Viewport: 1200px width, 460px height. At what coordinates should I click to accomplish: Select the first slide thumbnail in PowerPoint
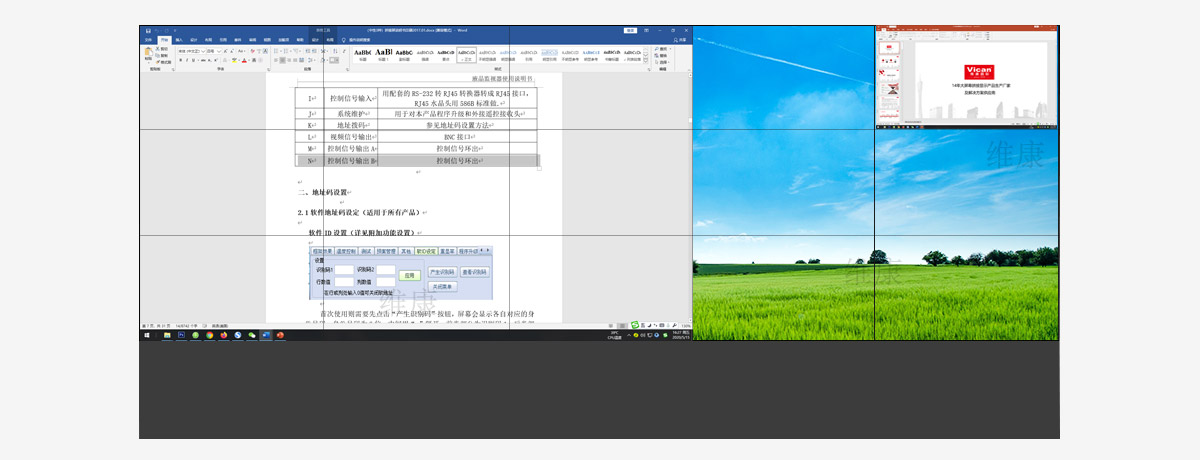pyautogui.click(x=889, y=48)
